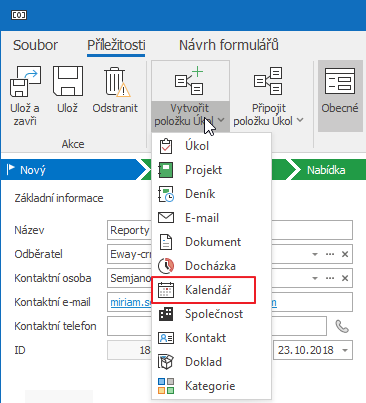
Task: Expand the Připojit položku Úkol dropdown arrow
Action: click(x=300, y=120)
